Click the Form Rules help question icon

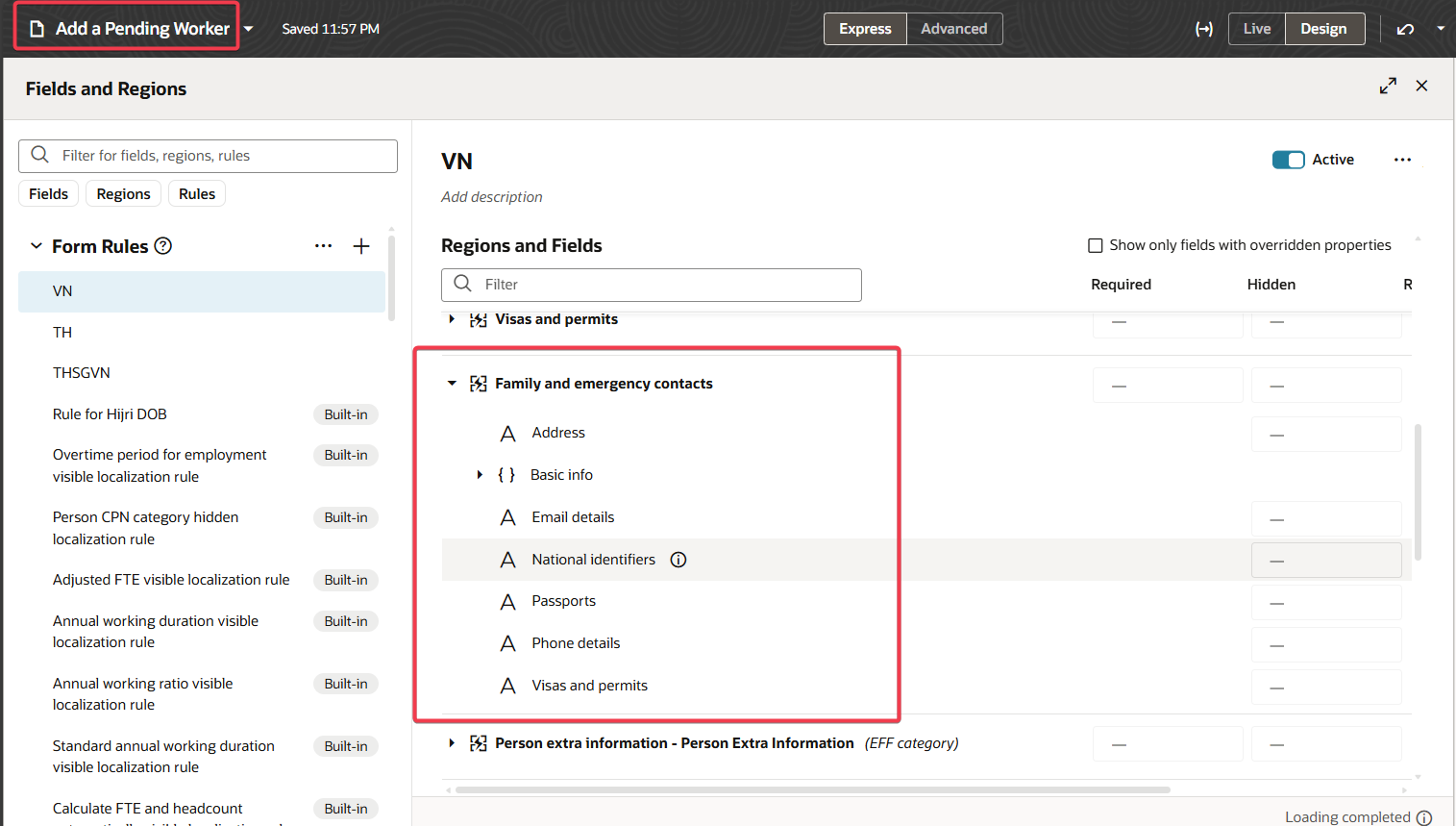click(163, 246)
